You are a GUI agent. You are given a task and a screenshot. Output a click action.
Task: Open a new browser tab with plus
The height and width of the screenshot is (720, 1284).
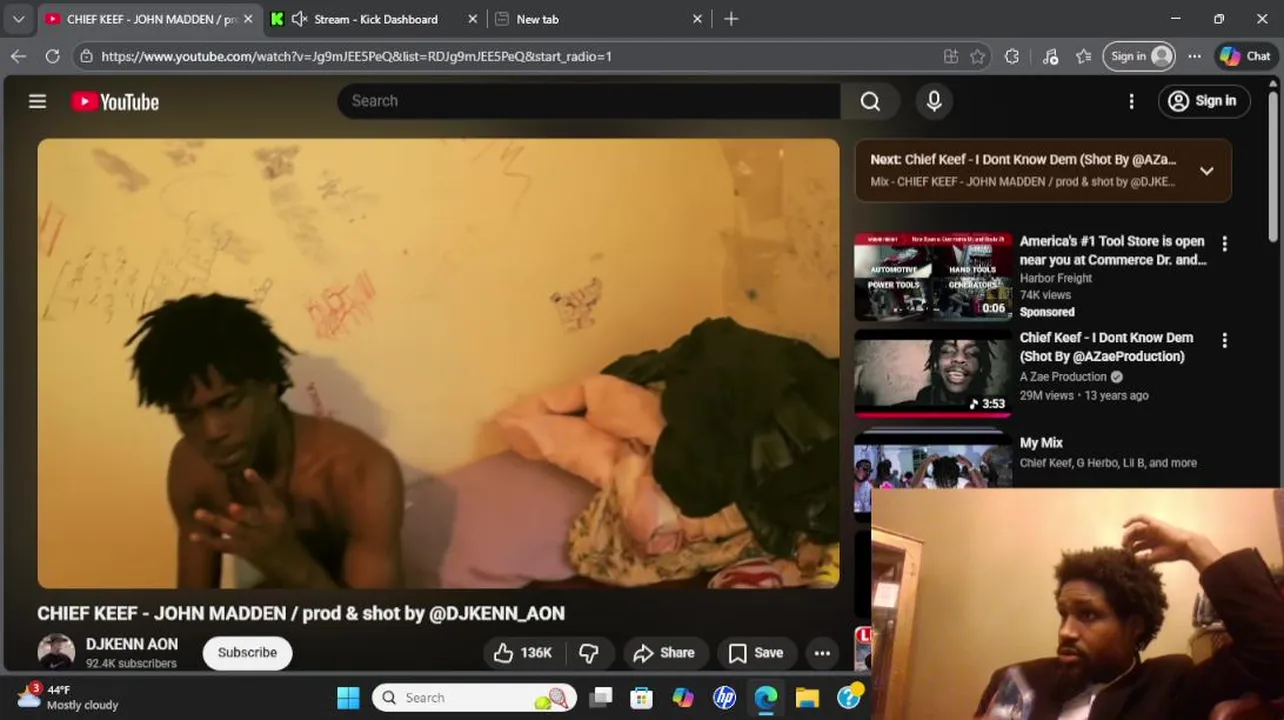click(x=731, y=19)
